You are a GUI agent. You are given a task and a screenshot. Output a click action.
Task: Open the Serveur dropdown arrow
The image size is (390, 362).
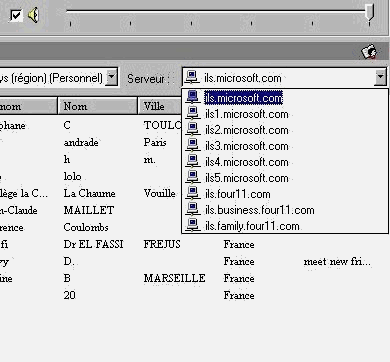point(380,77)
